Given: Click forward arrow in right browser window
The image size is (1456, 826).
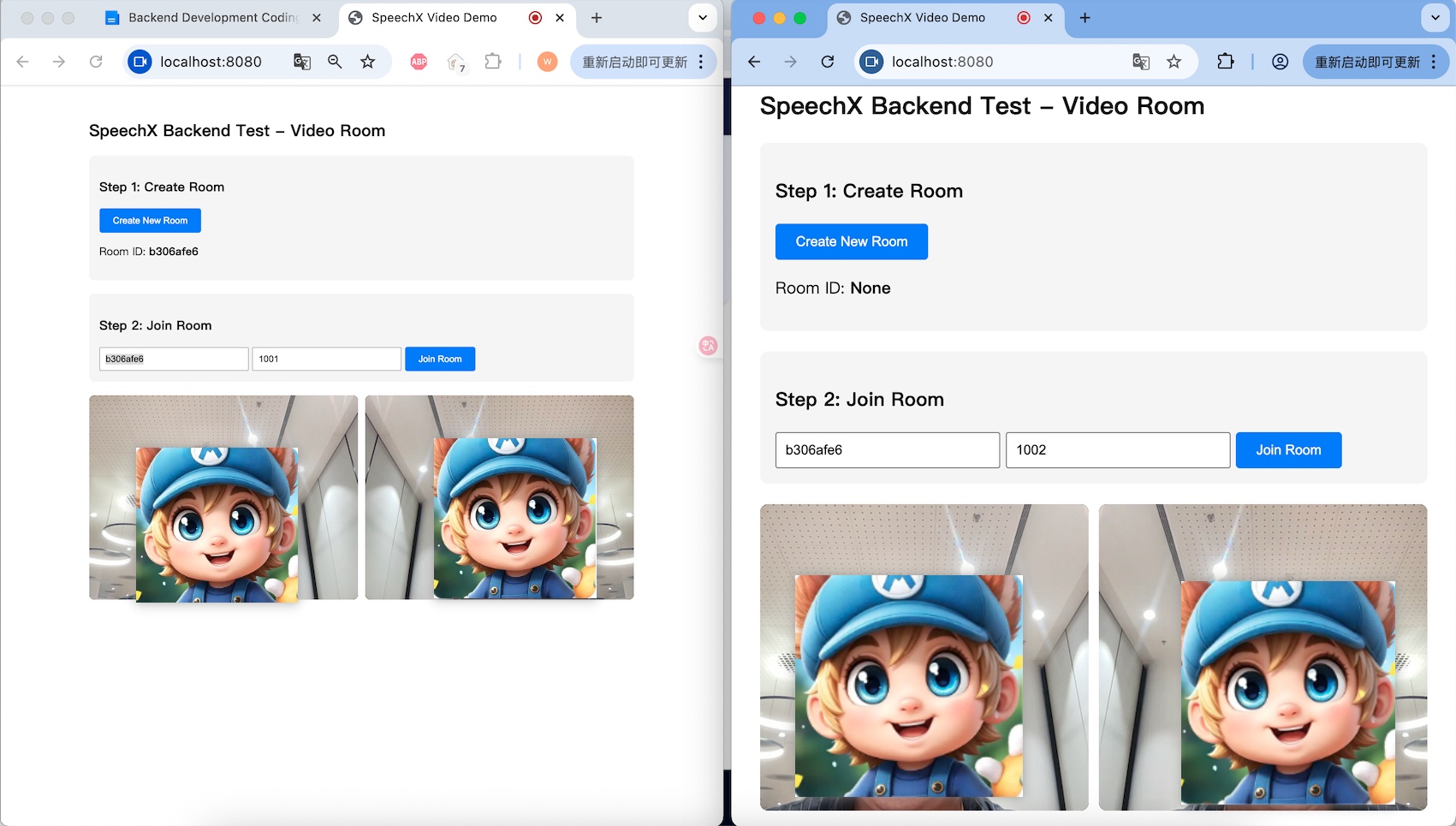Looking at the screenshot, I should [x=790, y=62].
